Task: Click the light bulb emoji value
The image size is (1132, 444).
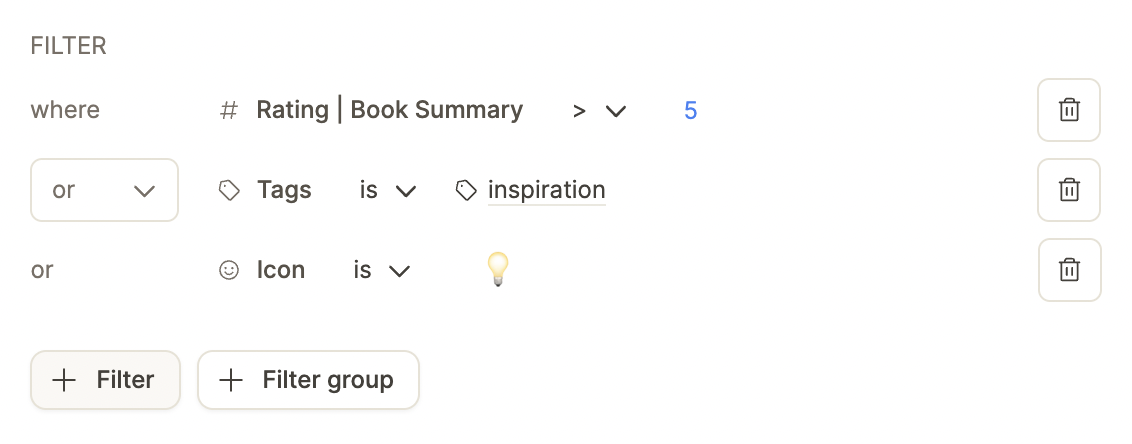Action: [x=498, y=269]
